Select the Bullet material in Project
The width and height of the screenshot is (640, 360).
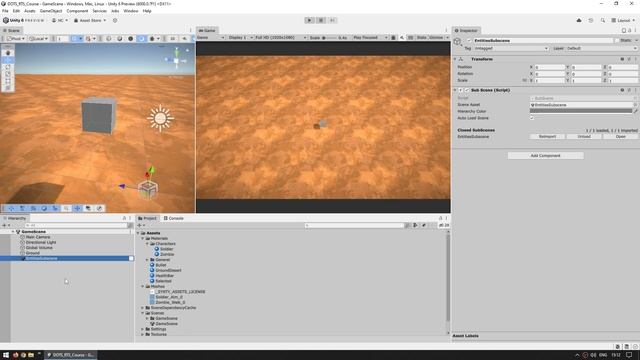tap(161, 265)
